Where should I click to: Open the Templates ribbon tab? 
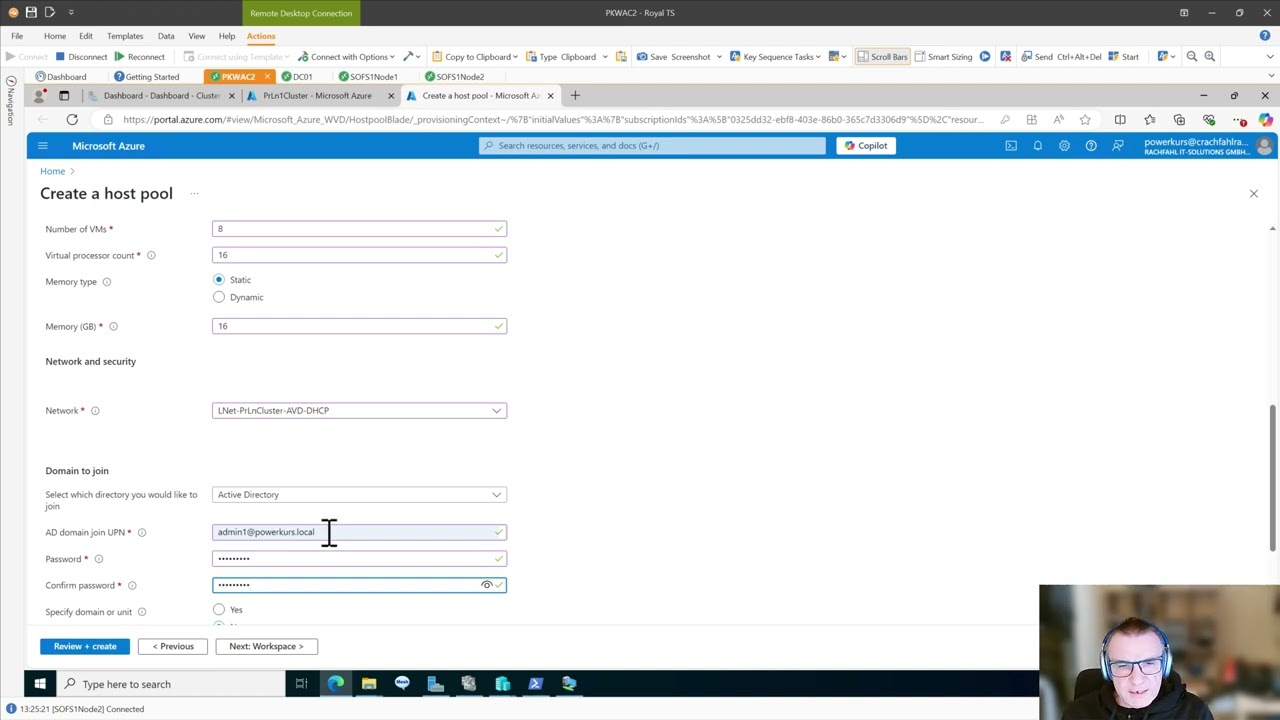click(x=125, y=36)
